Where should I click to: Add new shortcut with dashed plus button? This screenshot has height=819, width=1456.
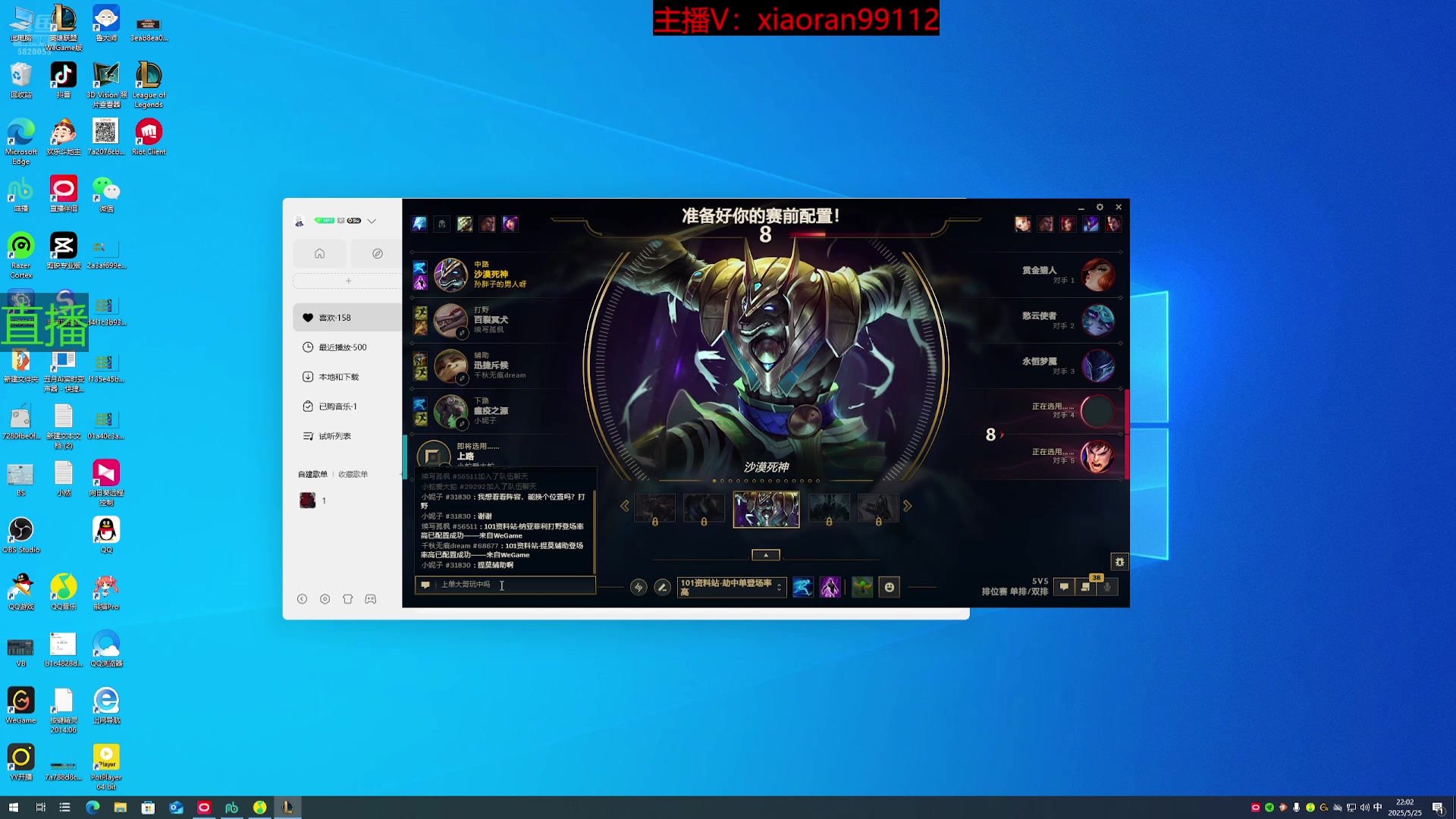pyautogui.click(x=348, y=281)
